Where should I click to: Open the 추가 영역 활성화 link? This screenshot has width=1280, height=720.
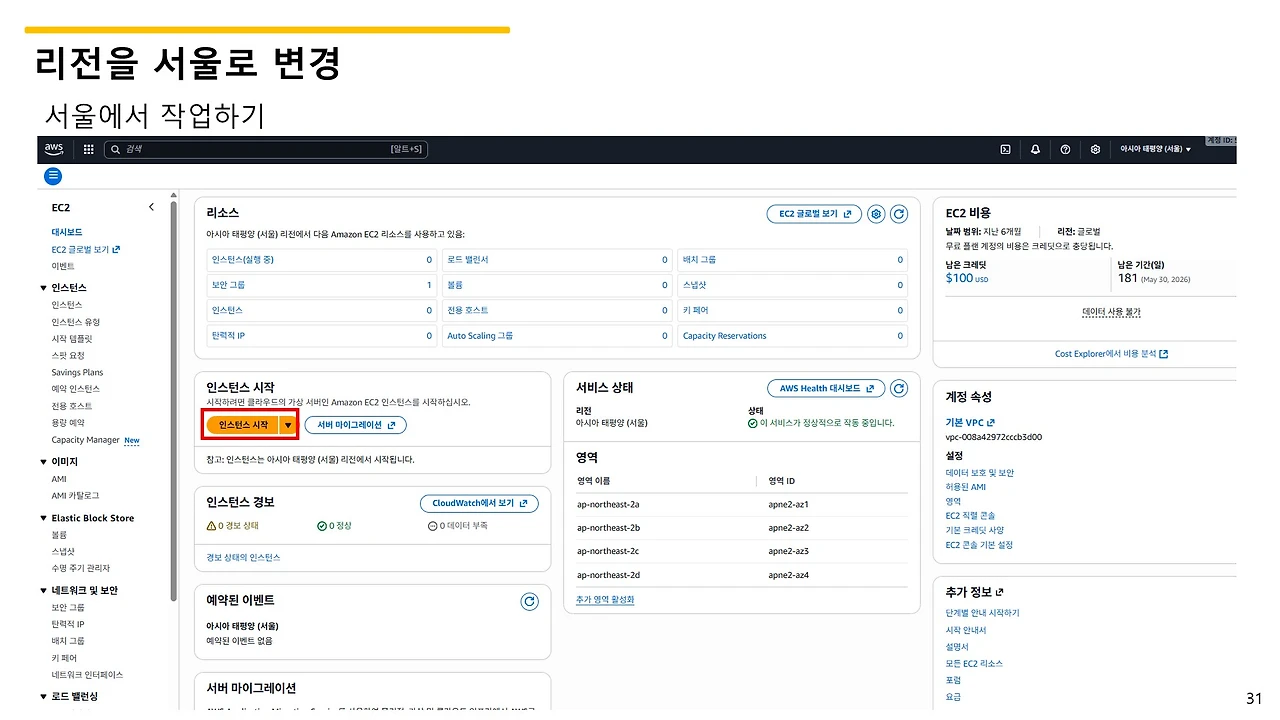(604, 600)
